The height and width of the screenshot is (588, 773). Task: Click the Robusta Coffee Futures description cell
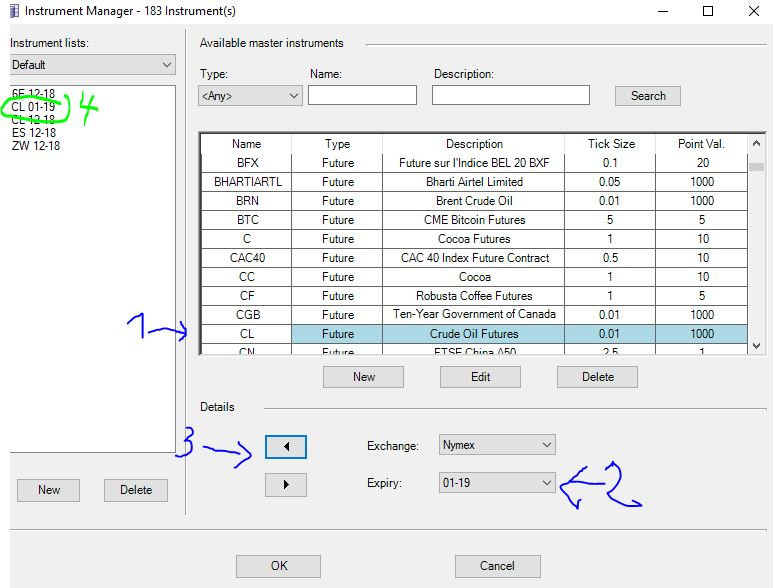click(474, 296)
